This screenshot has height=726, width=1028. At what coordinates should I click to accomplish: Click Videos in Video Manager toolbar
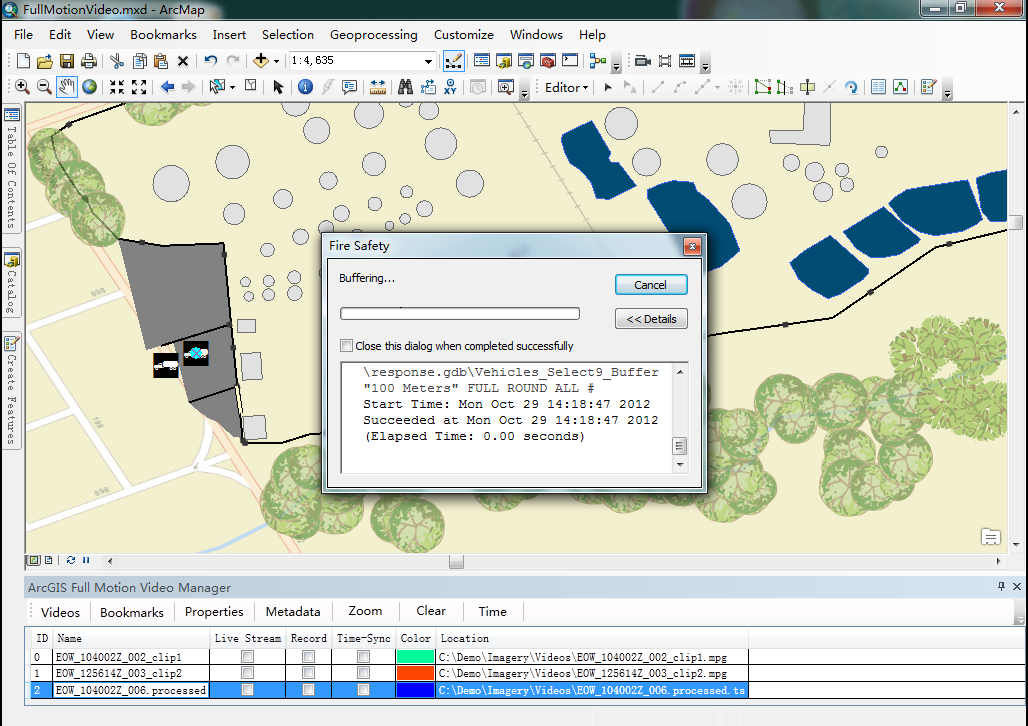[60, 612]
